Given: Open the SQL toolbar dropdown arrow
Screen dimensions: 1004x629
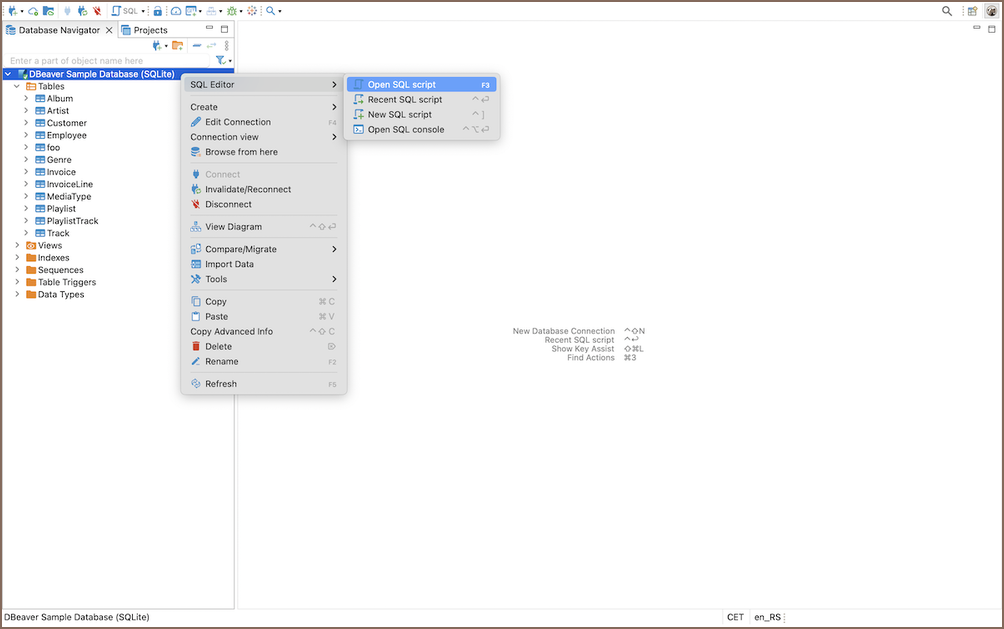Looking at the screenshot, I should (x=143, y=11).
